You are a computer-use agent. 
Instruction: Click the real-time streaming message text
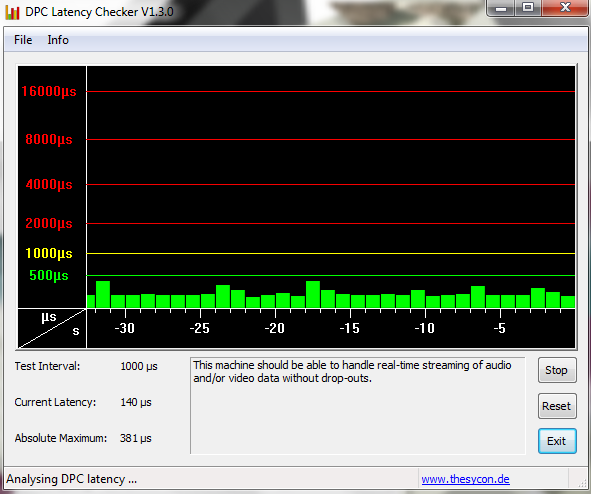click(352, 372)
